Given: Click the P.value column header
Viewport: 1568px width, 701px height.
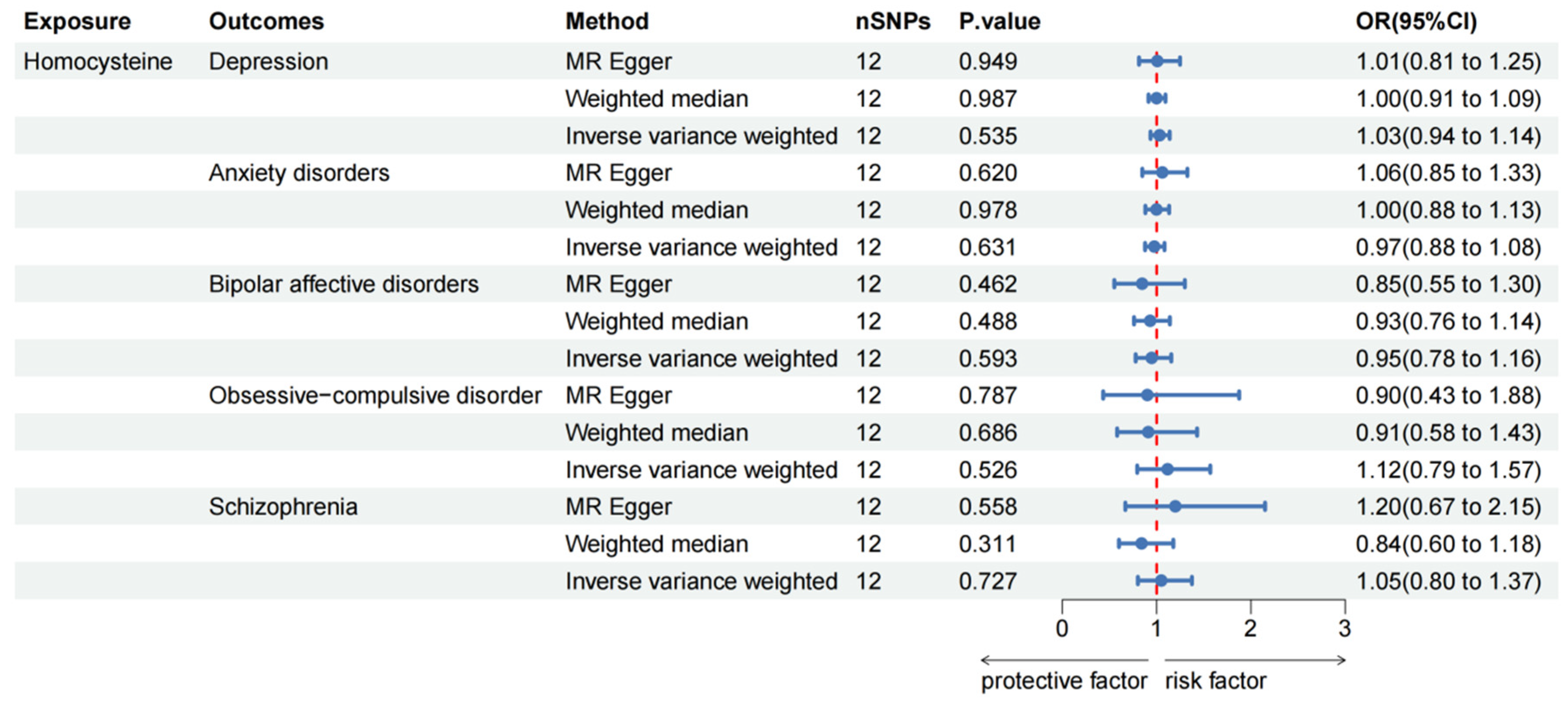Looking at the screenshot, I should pyautogui.click(x=999, y=21).
